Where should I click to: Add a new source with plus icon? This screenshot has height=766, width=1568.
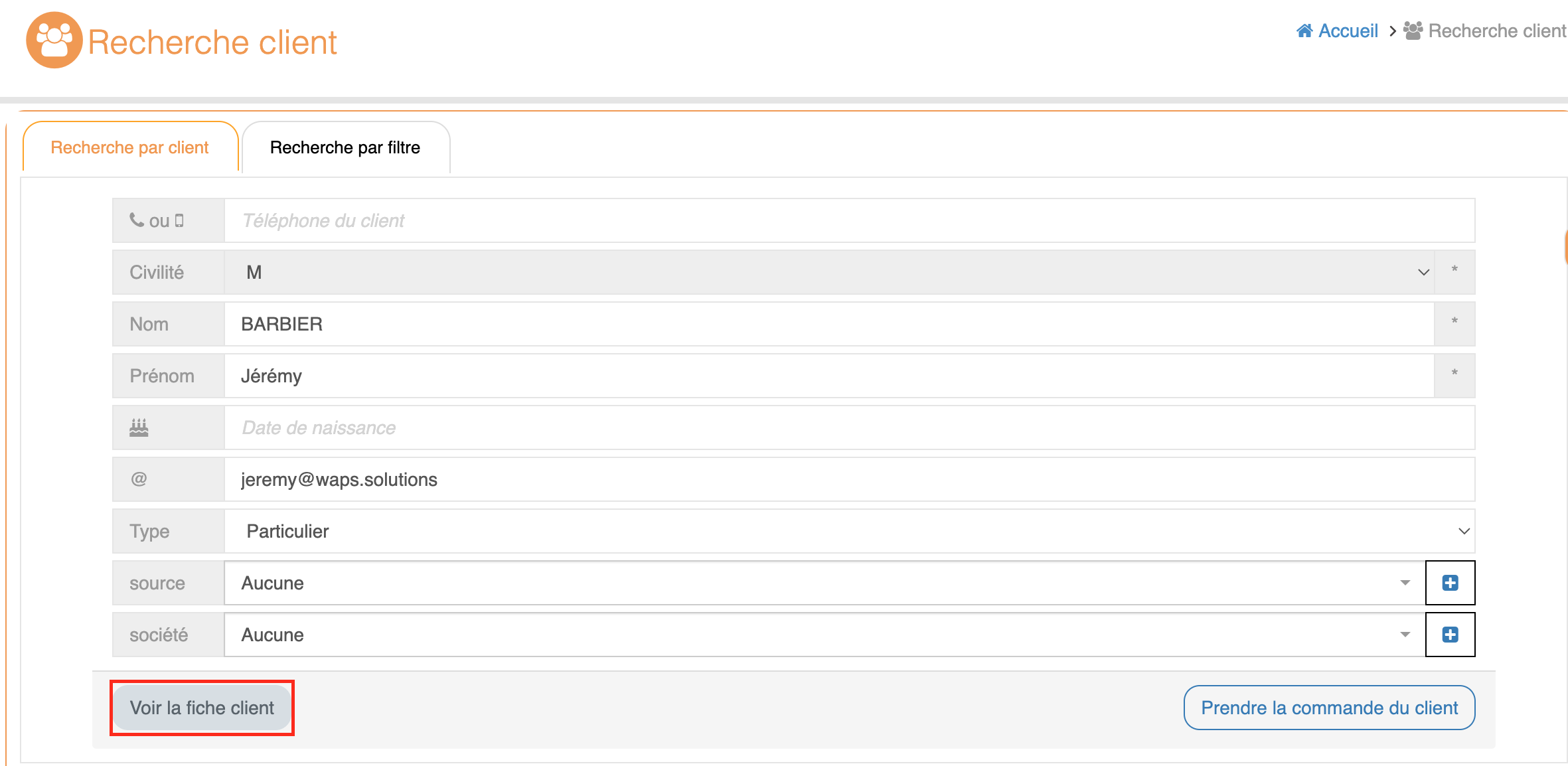[x=1450, y=583]
